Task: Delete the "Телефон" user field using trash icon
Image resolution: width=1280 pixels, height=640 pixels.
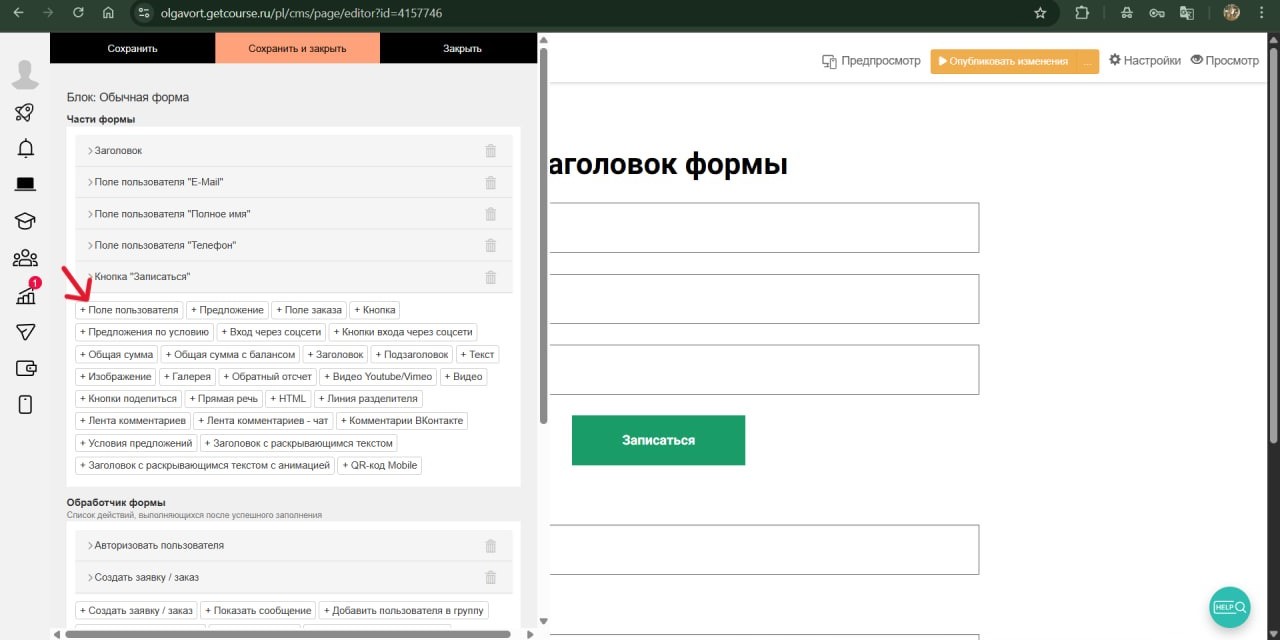Action: click(x=490, y=245)
